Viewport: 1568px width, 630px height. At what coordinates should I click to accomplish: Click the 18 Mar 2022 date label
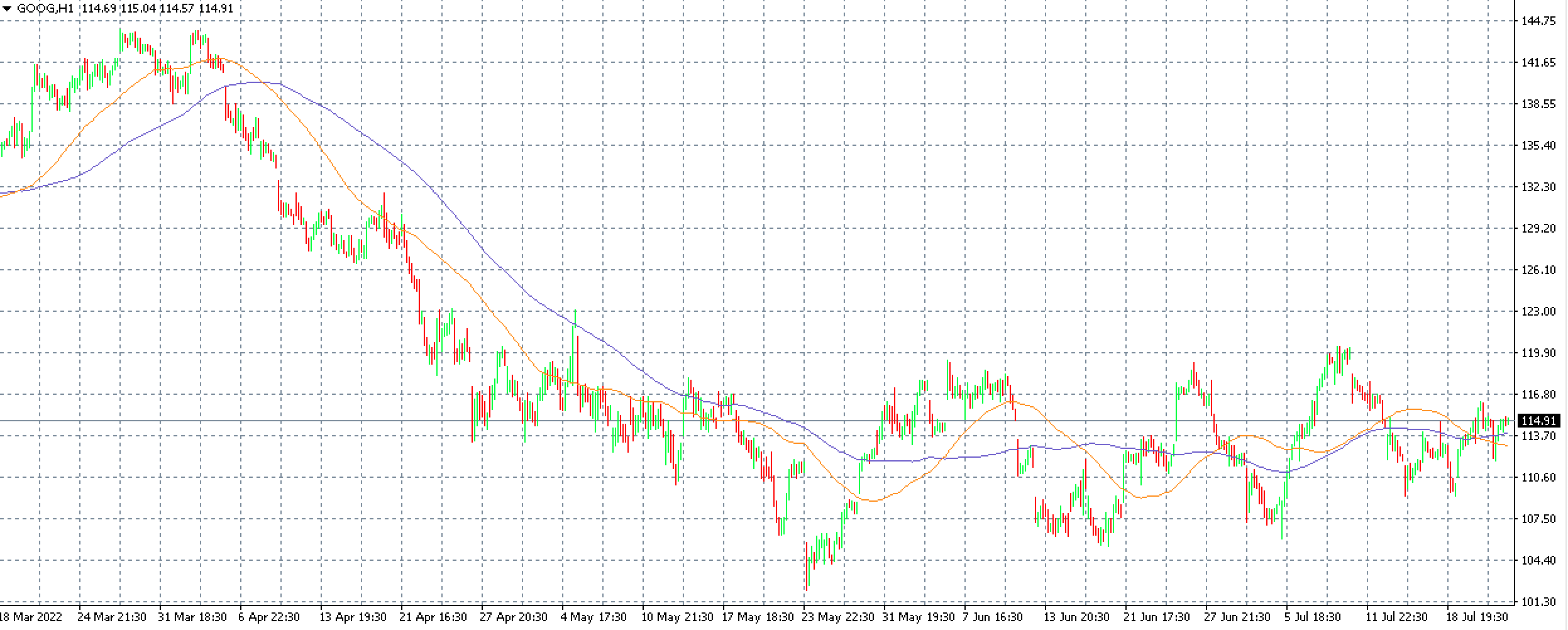pos(31,617)
